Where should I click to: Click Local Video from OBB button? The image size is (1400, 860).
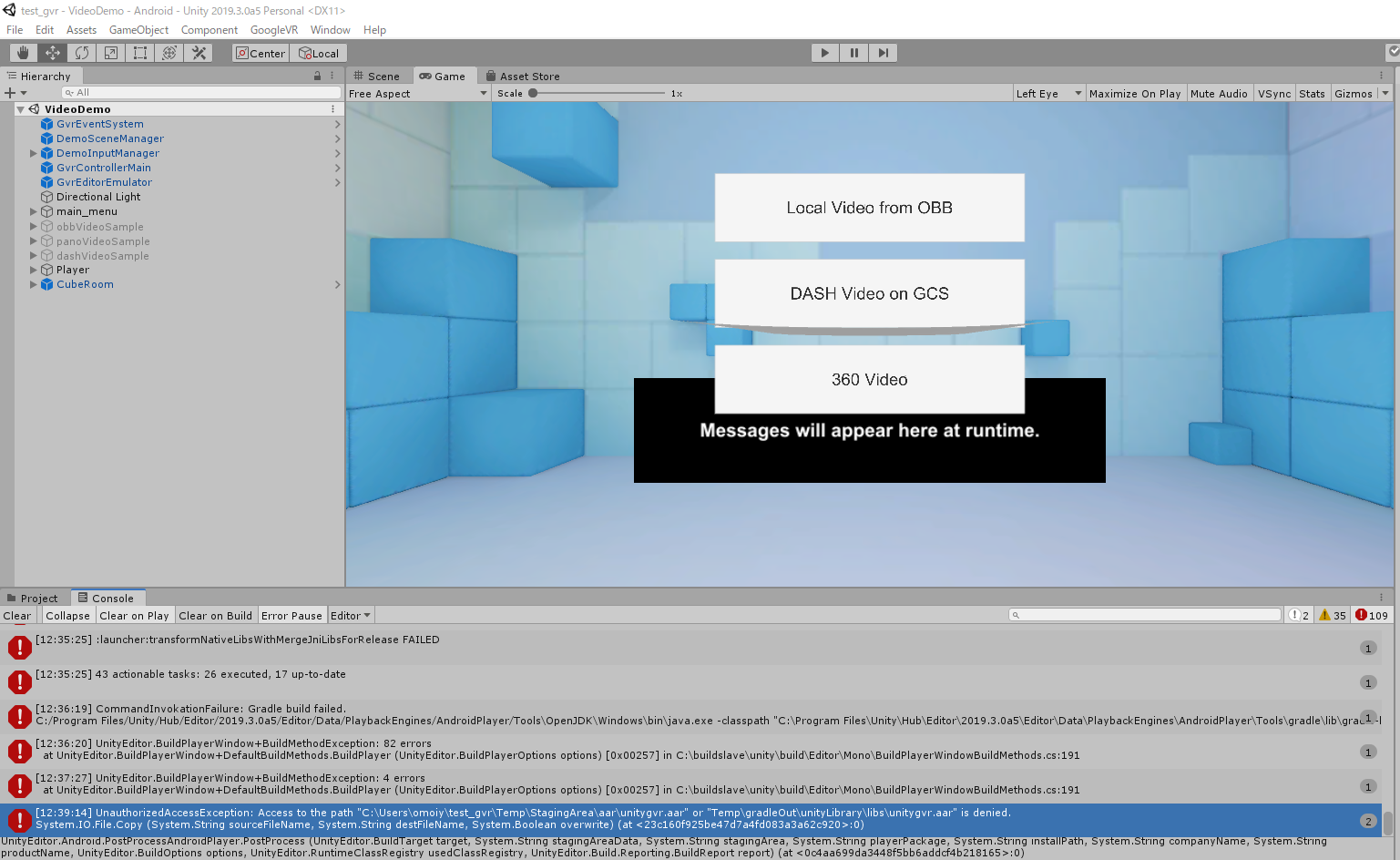point(869,208)
